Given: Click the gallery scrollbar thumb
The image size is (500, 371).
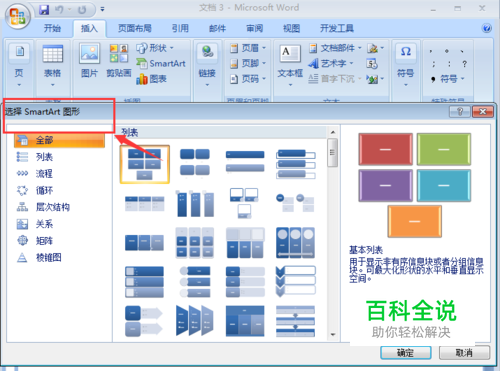Looking at the screenshot, I should click(x=332, y=153).
